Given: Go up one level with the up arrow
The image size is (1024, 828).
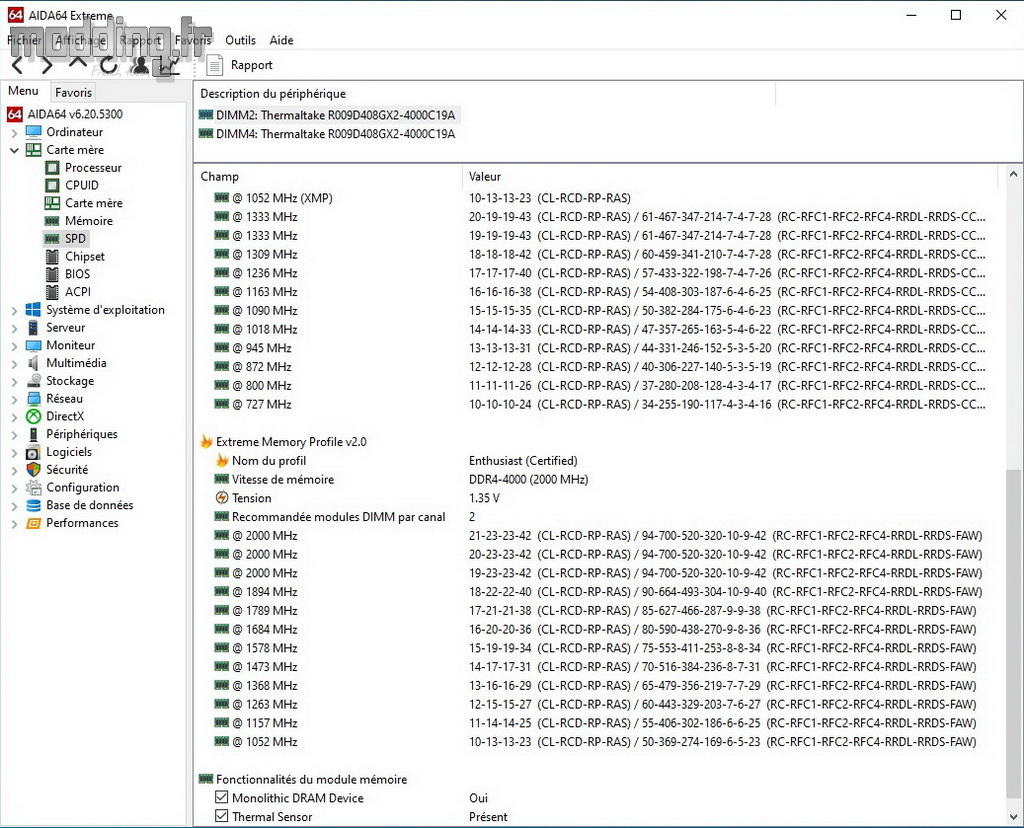Looking at the screenshot, I should tap(78, 63).
